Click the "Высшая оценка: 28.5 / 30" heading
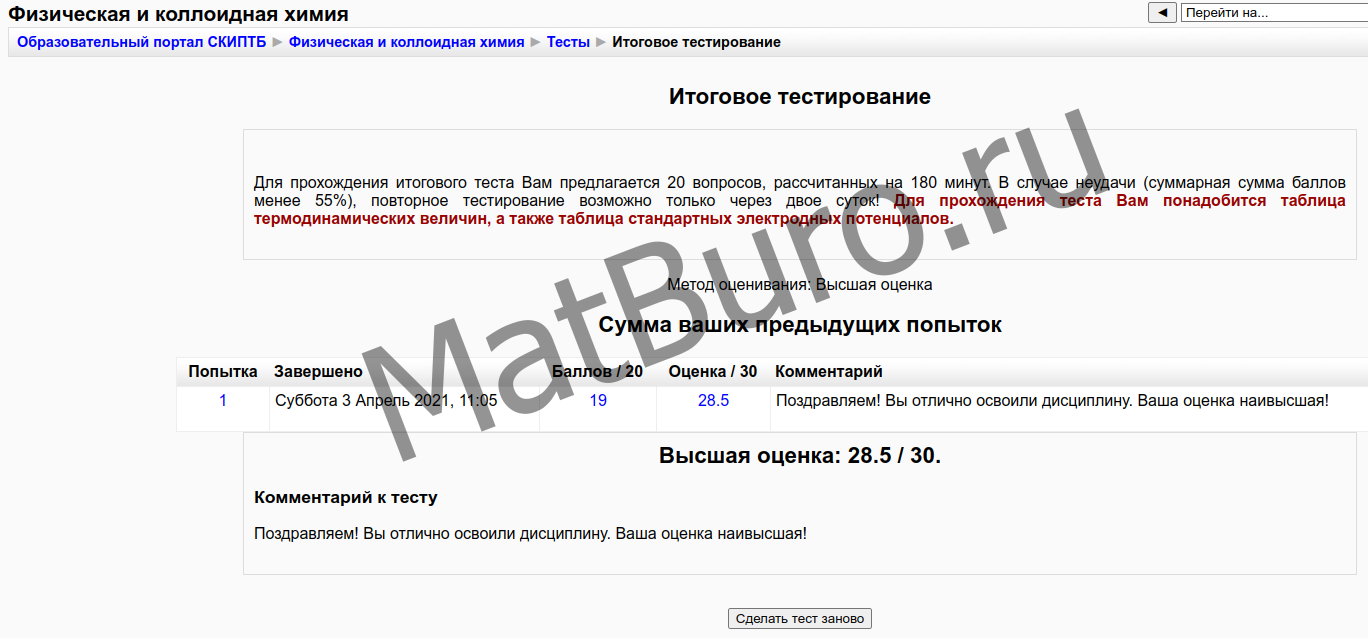The height and width of the screenshot is (638, 1368). click(799, 456)
